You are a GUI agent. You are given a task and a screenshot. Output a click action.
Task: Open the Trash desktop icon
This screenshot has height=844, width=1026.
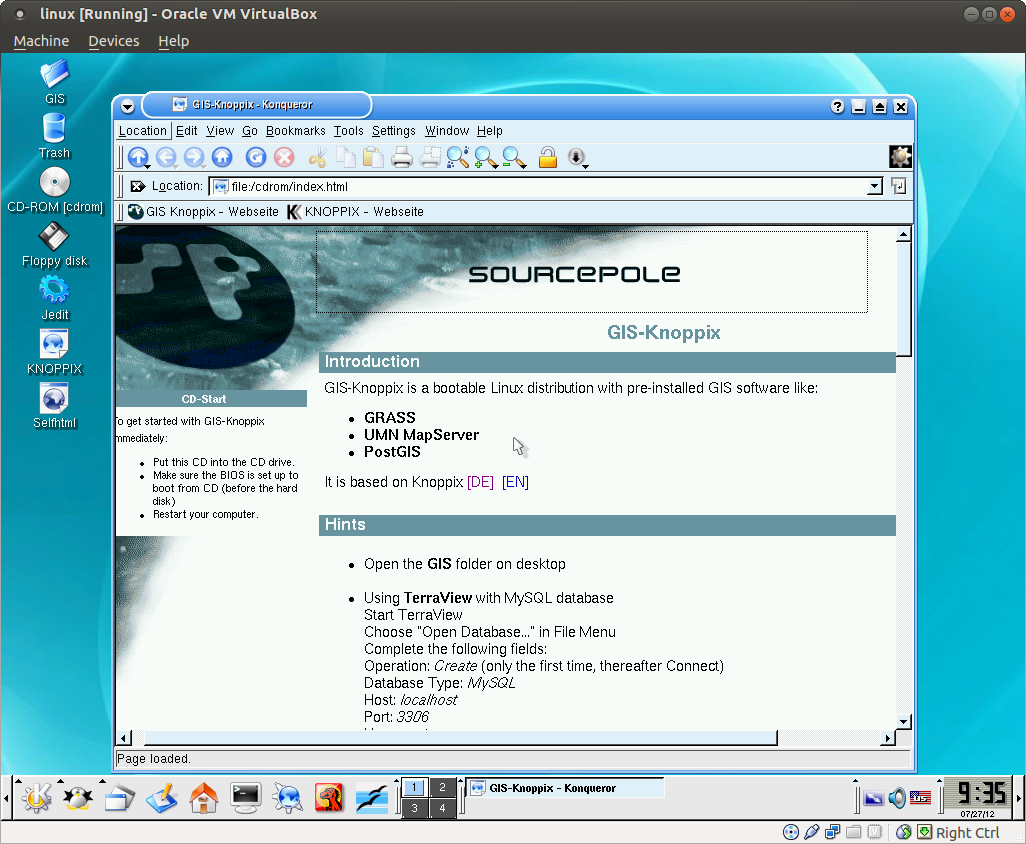[x=54, y=136]
